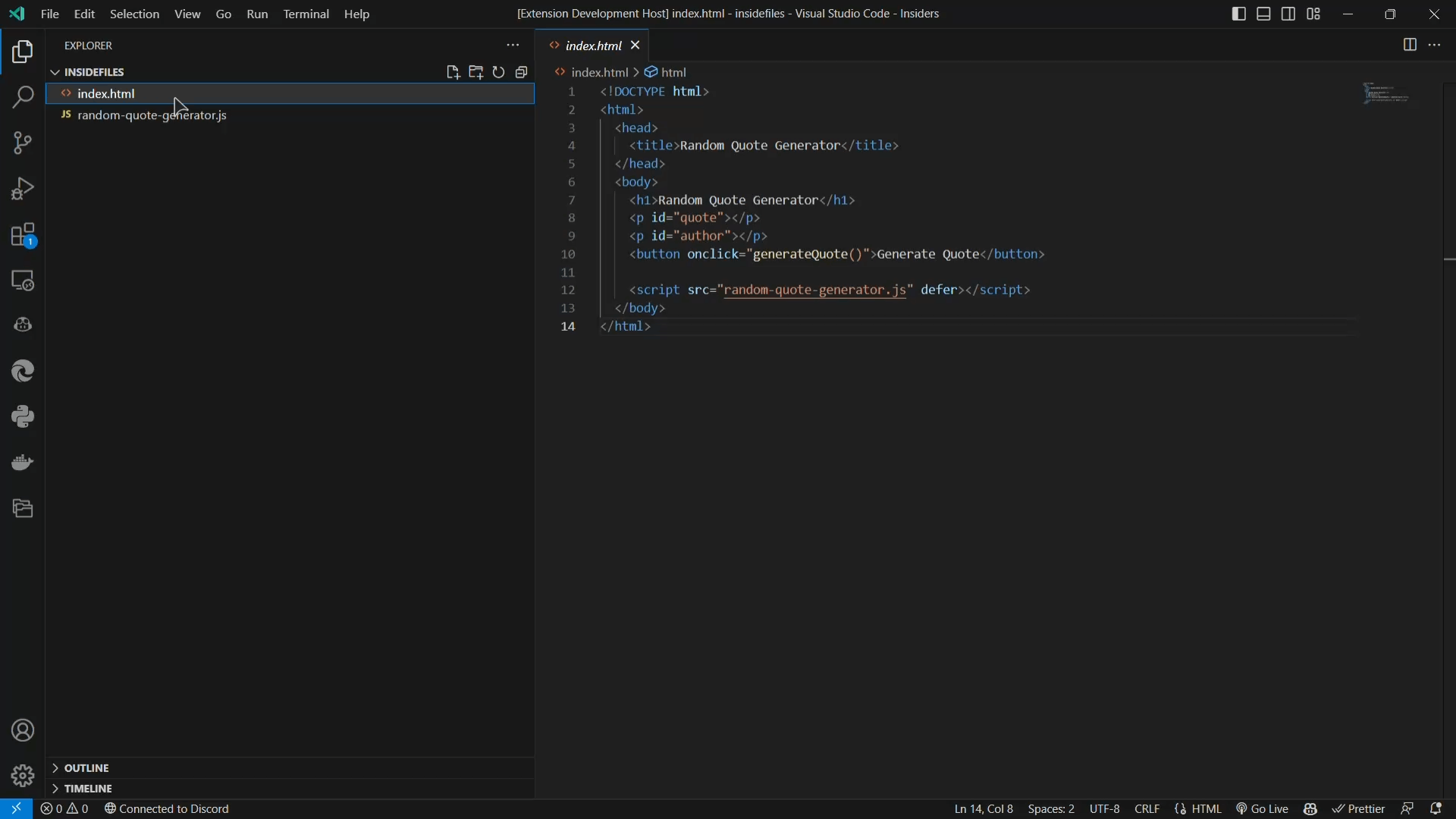
Task: Open the Extensions view with update badge
Action: [23, 236]
